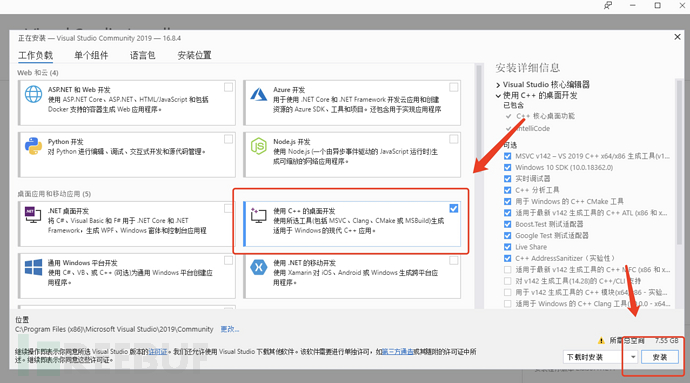Image resolution: width=690 pixels, height=383 pixels.
Task: Switch to the 安装位置 tab
Action: [x=194, y=55]
